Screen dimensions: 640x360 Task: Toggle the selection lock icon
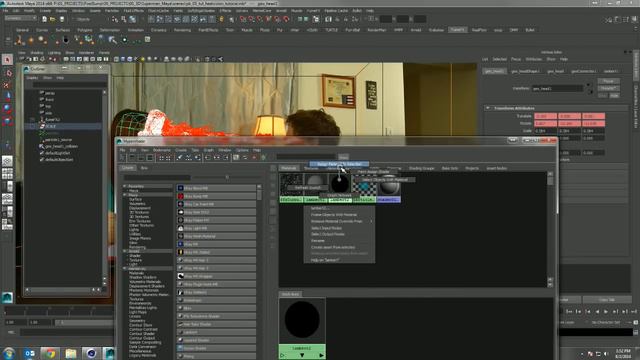222,19
